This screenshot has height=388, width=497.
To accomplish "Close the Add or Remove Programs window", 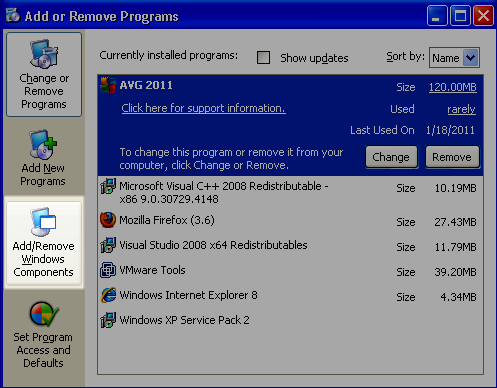I will [483, 15].
